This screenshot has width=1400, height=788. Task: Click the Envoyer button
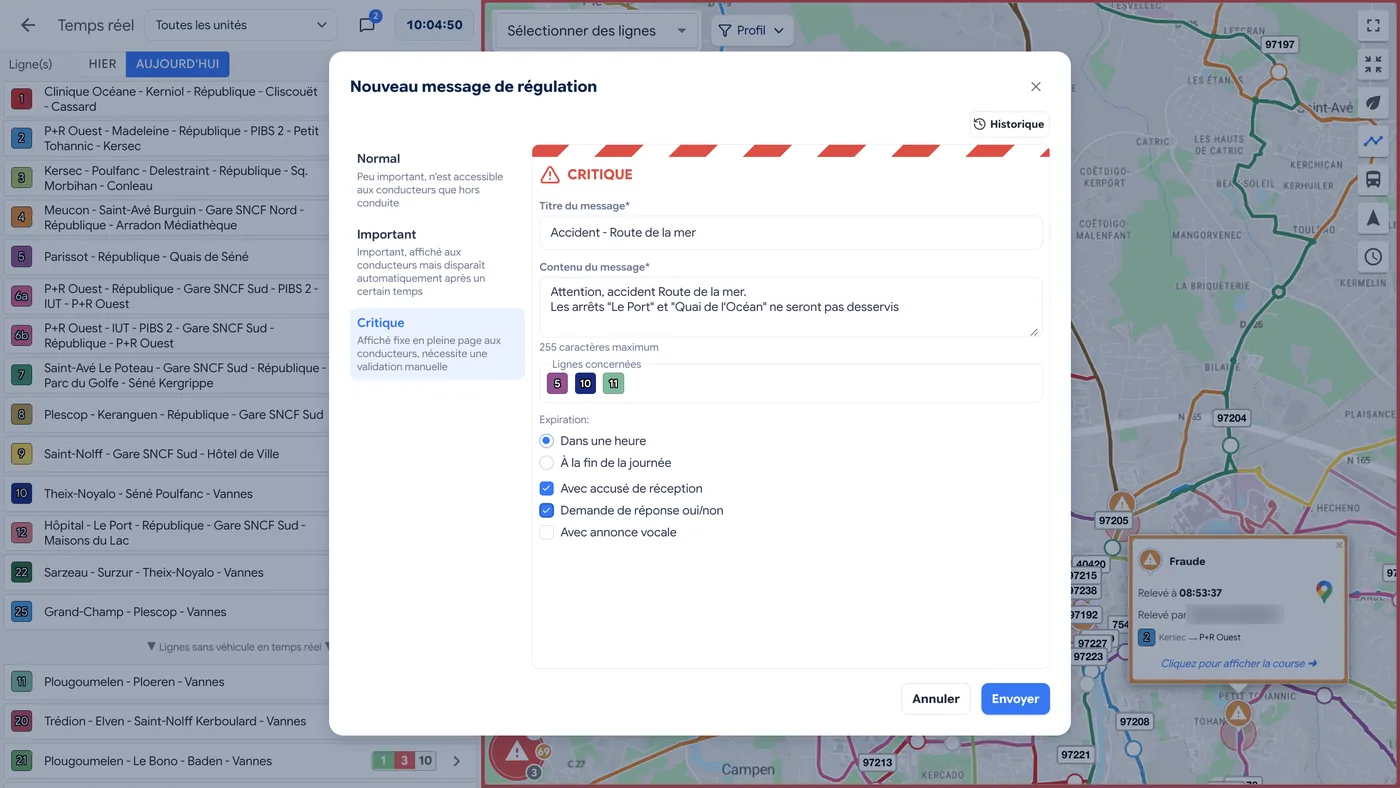1015,699
